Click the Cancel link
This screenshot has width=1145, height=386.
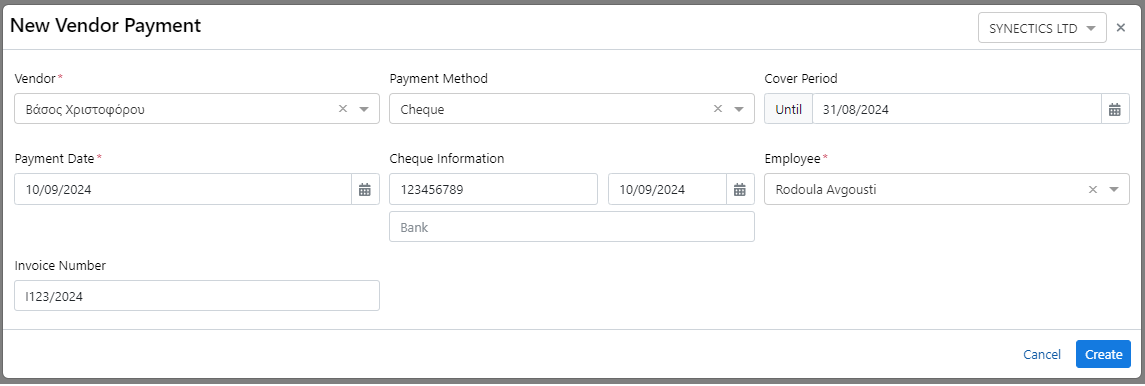(x=1042, y=355)
